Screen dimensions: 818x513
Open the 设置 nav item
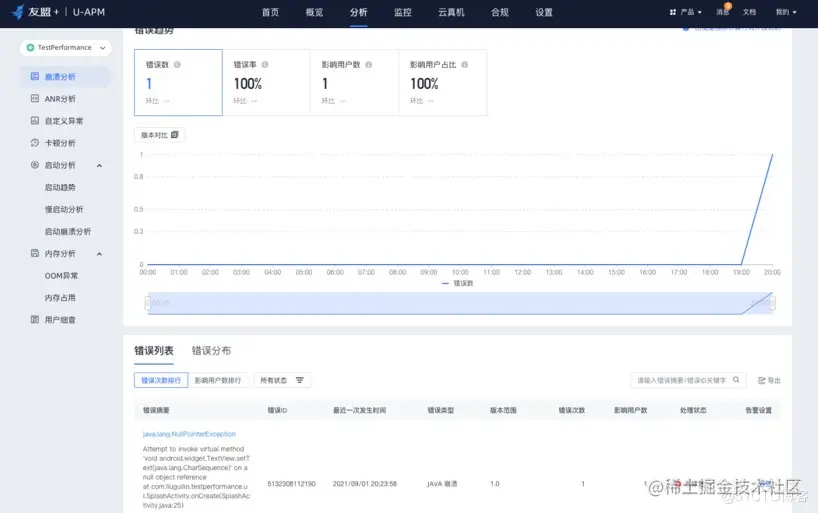544,13
